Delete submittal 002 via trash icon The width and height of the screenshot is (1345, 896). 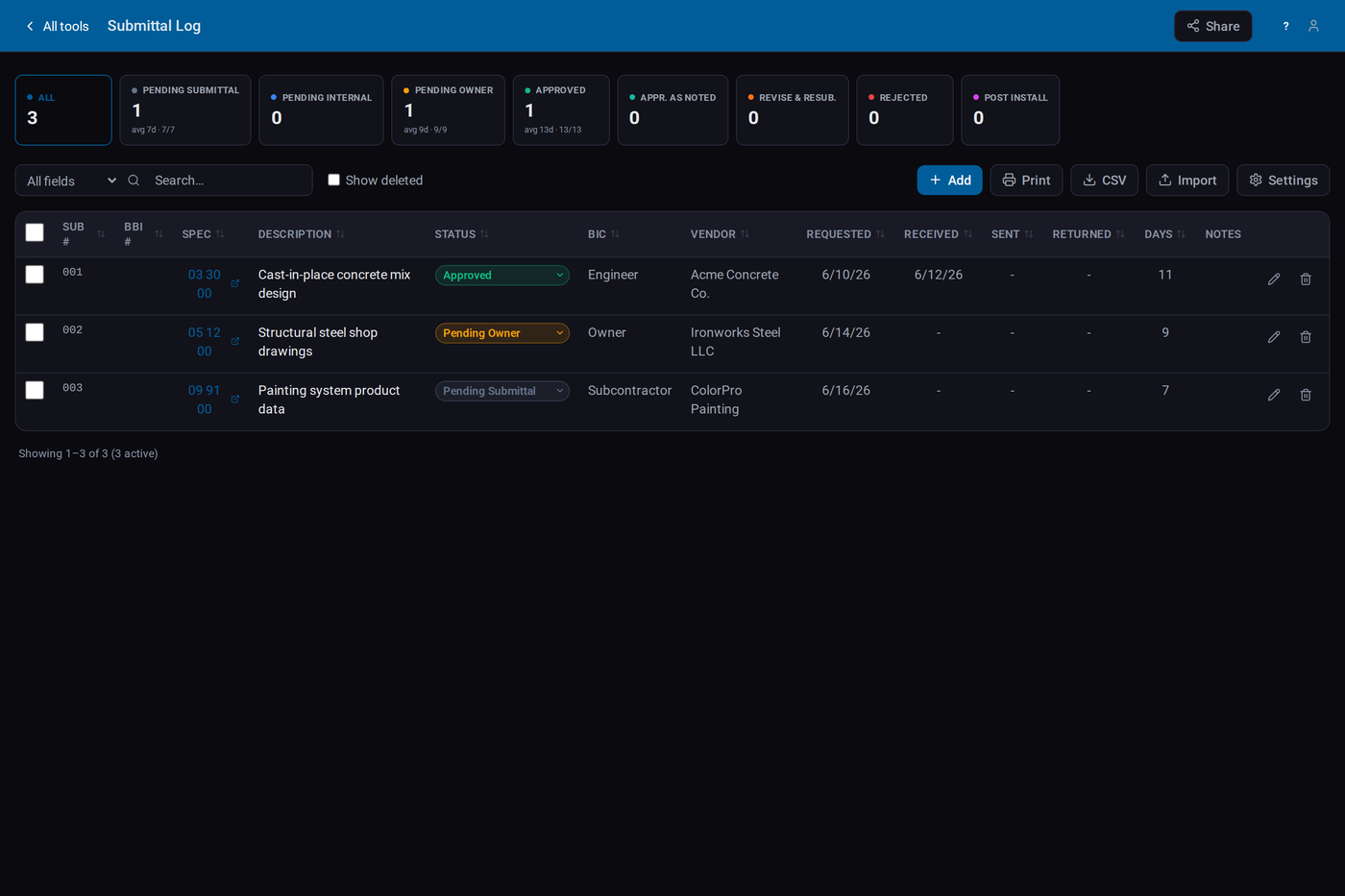(1306, 337)
